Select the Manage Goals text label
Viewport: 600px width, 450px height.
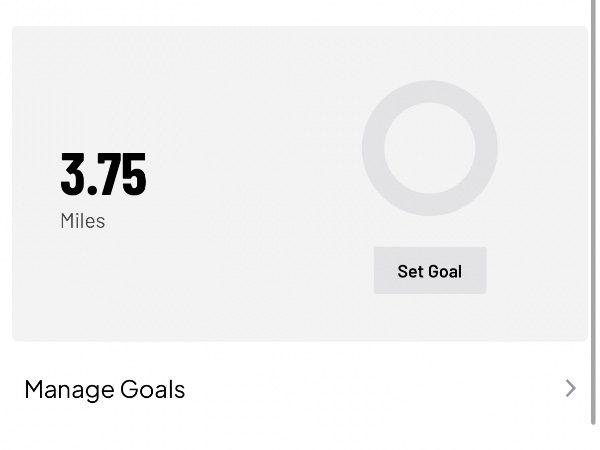coord(105,389)
